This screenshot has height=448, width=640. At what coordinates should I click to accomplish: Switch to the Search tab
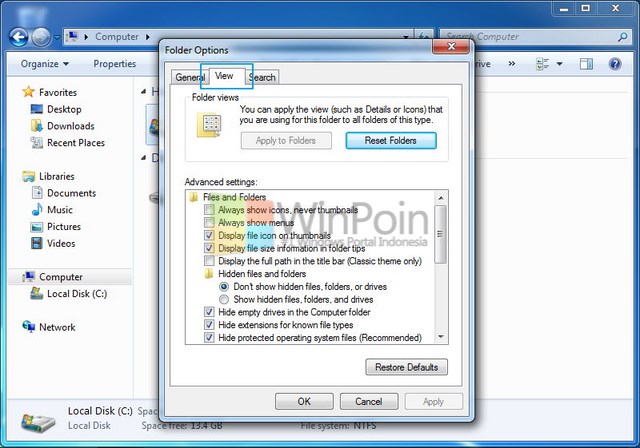(x=262, y=77)
